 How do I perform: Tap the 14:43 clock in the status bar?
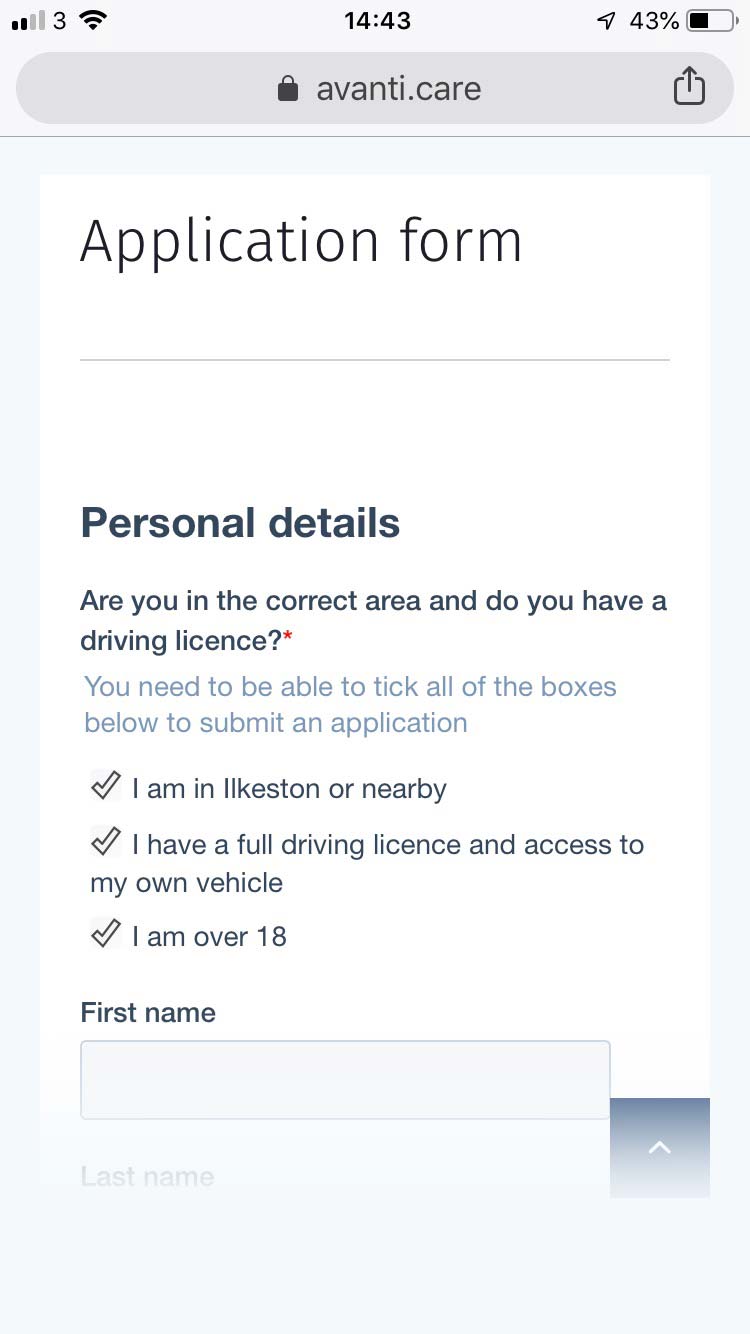[x=377, y=20]
